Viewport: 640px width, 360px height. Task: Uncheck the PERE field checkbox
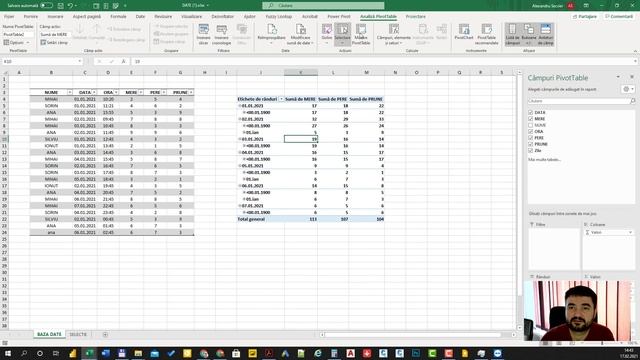tap(531, 138)
